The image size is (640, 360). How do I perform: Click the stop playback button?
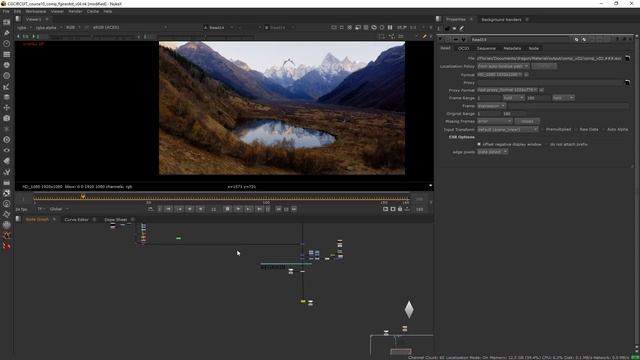point(227,209)
